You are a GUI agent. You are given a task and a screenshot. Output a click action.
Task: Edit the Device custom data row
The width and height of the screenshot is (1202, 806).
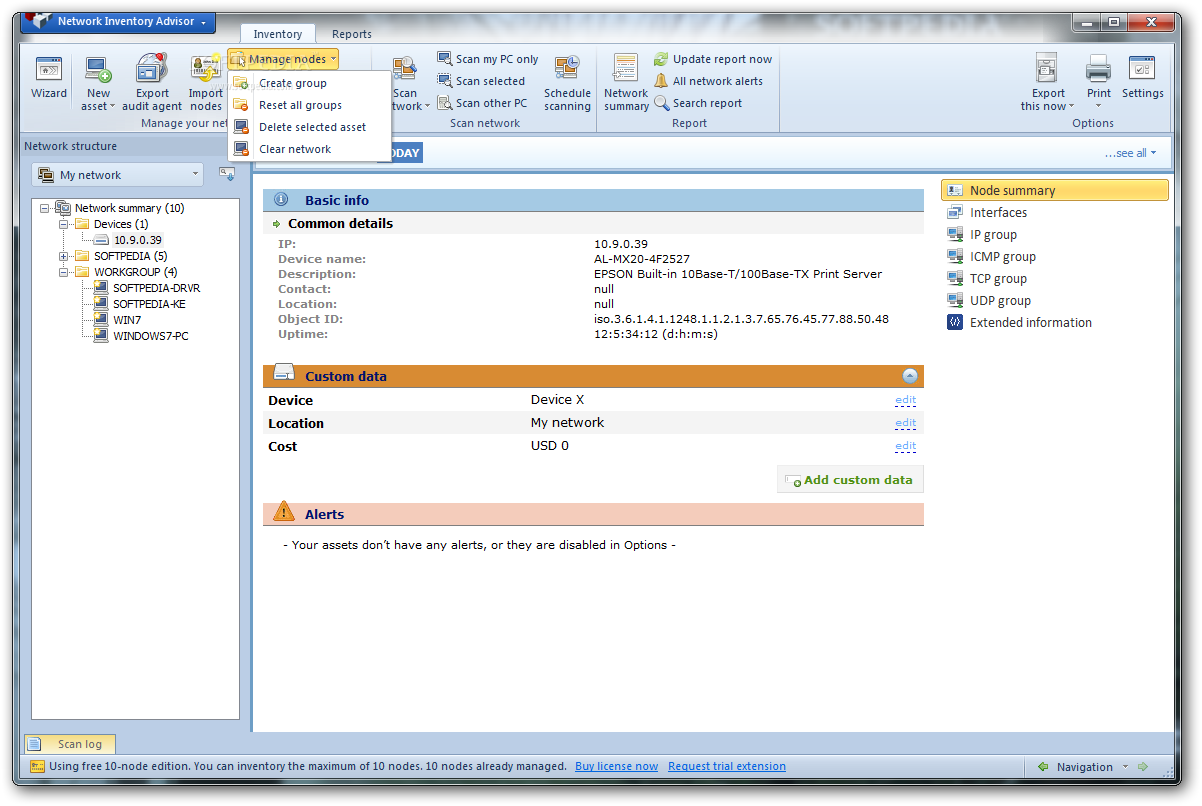905,400
